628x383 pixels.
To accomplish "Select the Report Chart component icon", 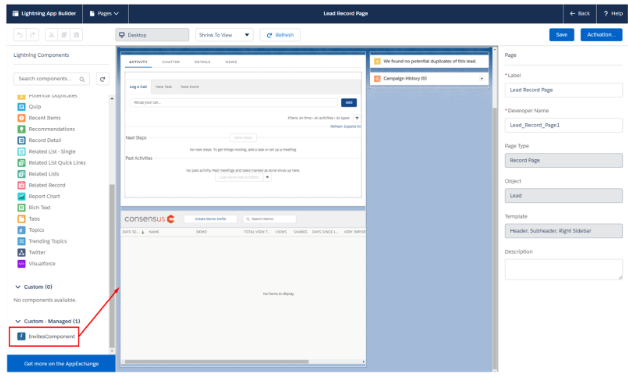I will [x=22, y=196].
